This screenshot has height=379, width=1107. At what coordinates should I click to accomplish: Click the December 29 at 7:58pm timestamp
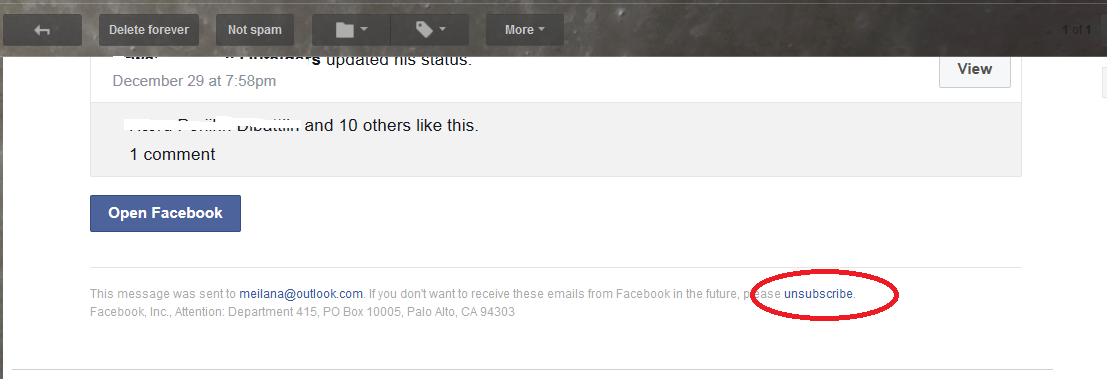(194, 81)
